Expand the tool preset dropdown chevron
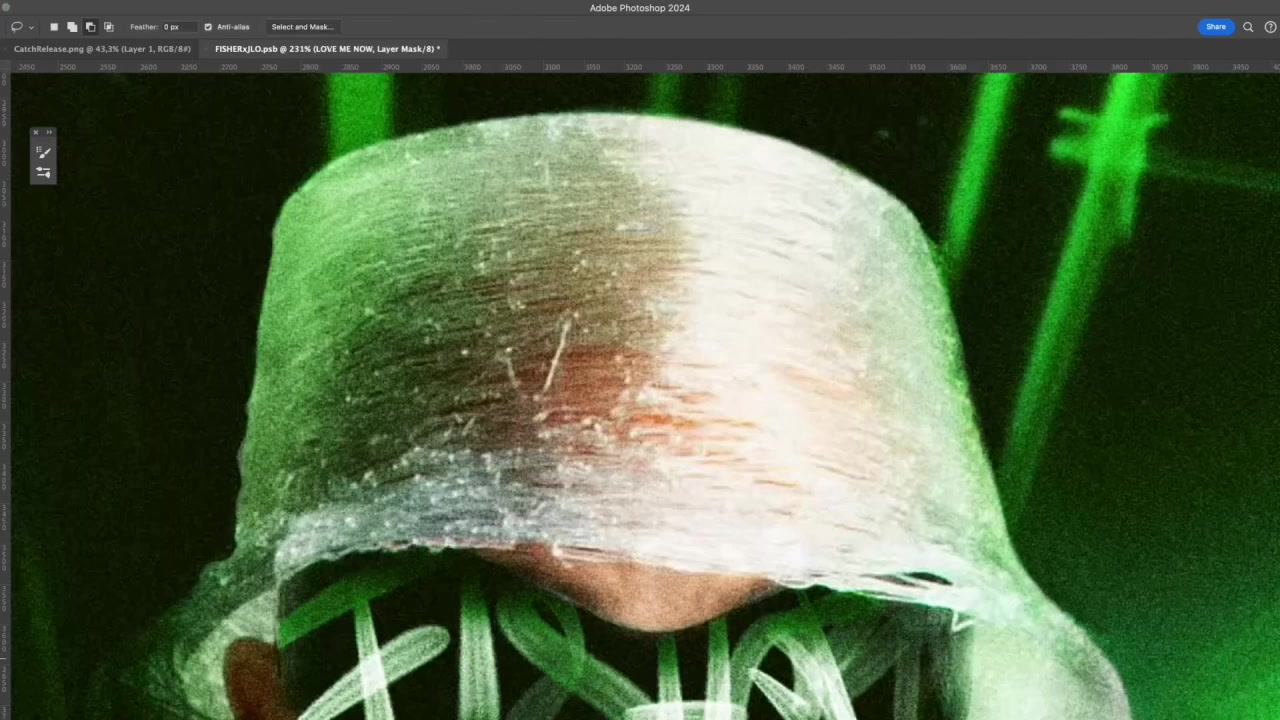 tap(31, 27)
